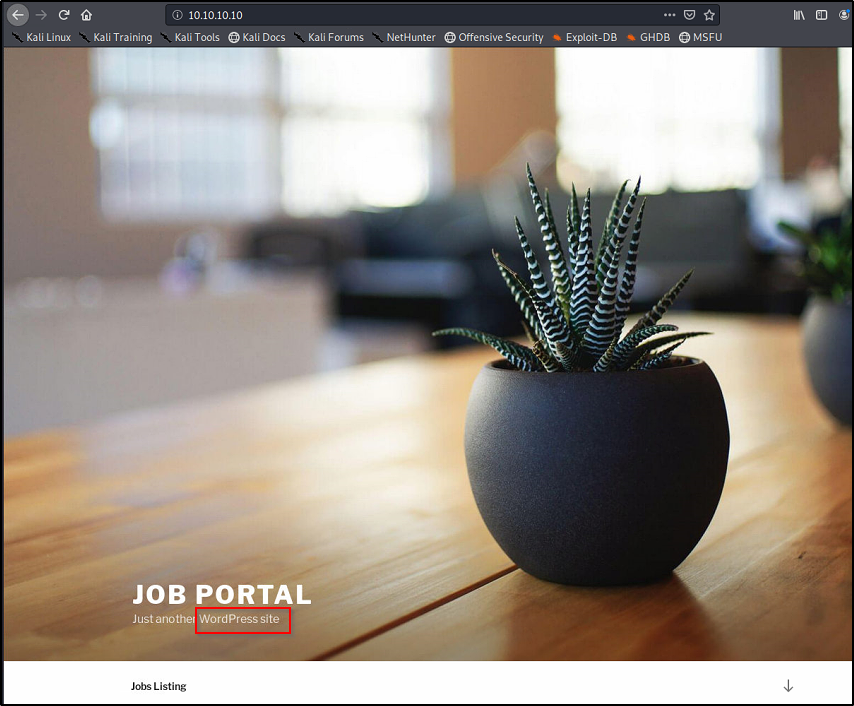
Task: Open the Firefox account icon
Action: pos(845,15)
